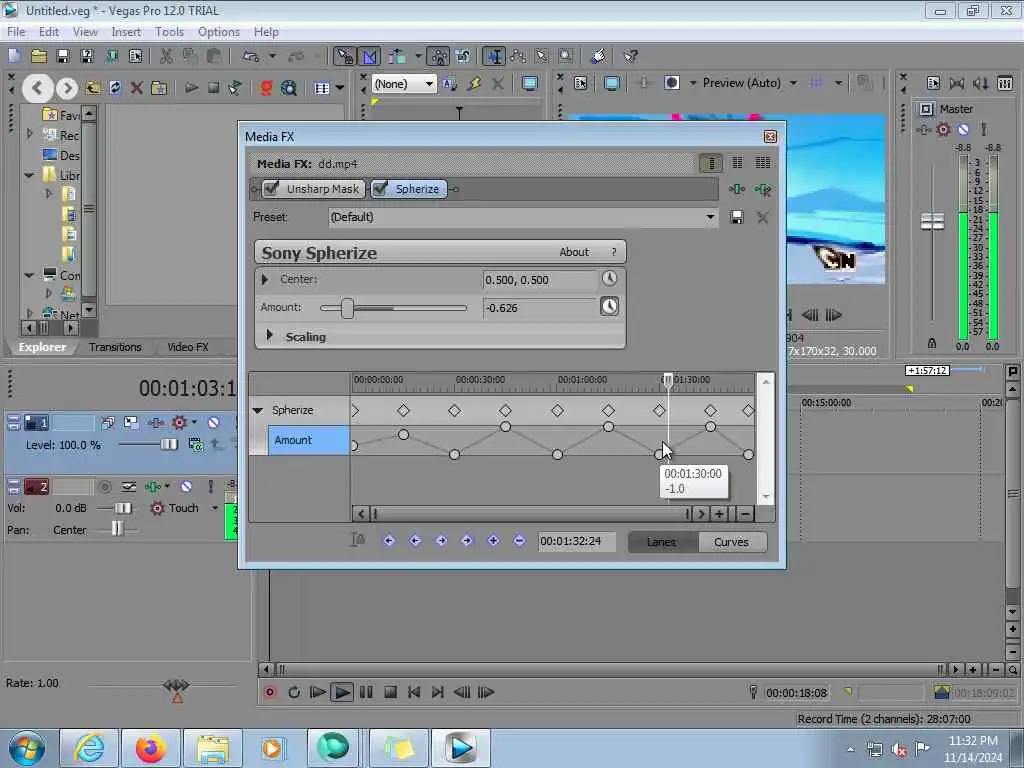
Task: Toggle Sync Cursor to Media Timeline
Action: pyautogui.click(x=357, y=540)
